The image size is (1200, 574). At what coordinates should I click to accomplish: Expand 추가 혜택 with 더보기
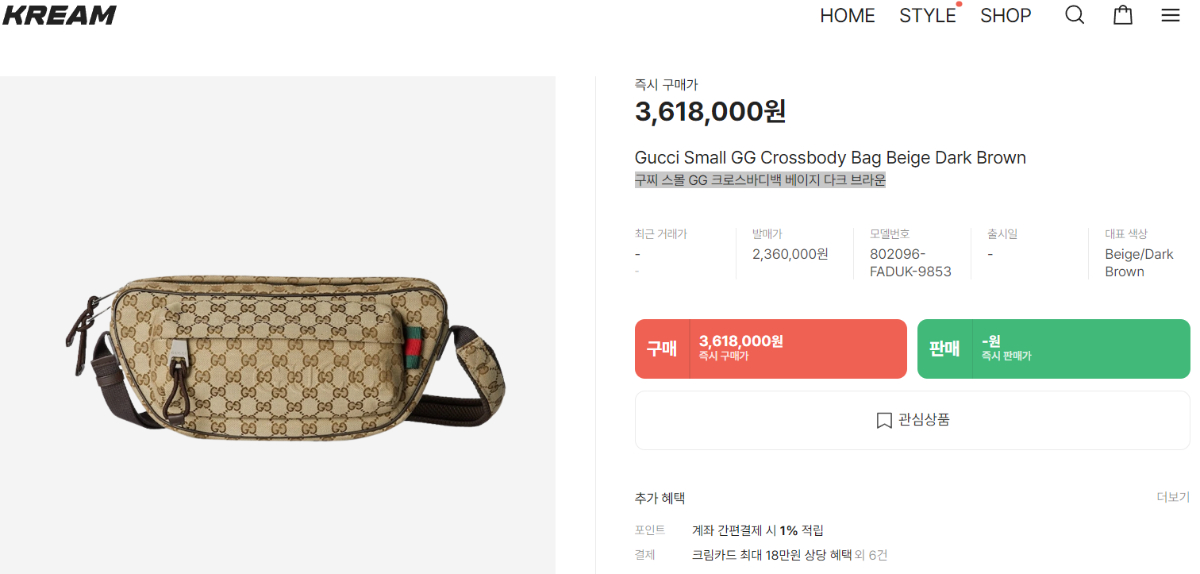(1173, 497)
